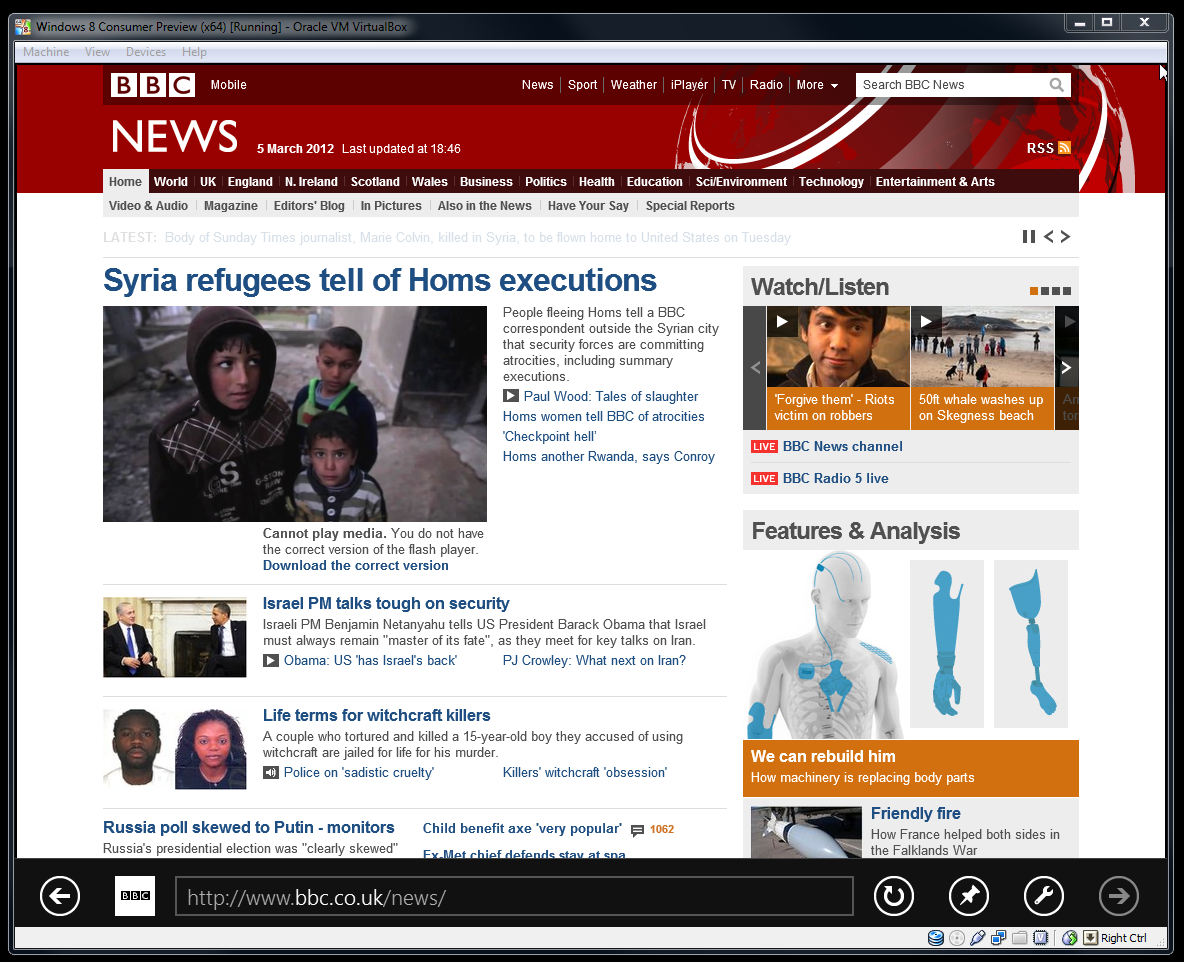Open the Sci/Environment section tab
This screenshot has height=962, width=1184.
pos(741,181)
